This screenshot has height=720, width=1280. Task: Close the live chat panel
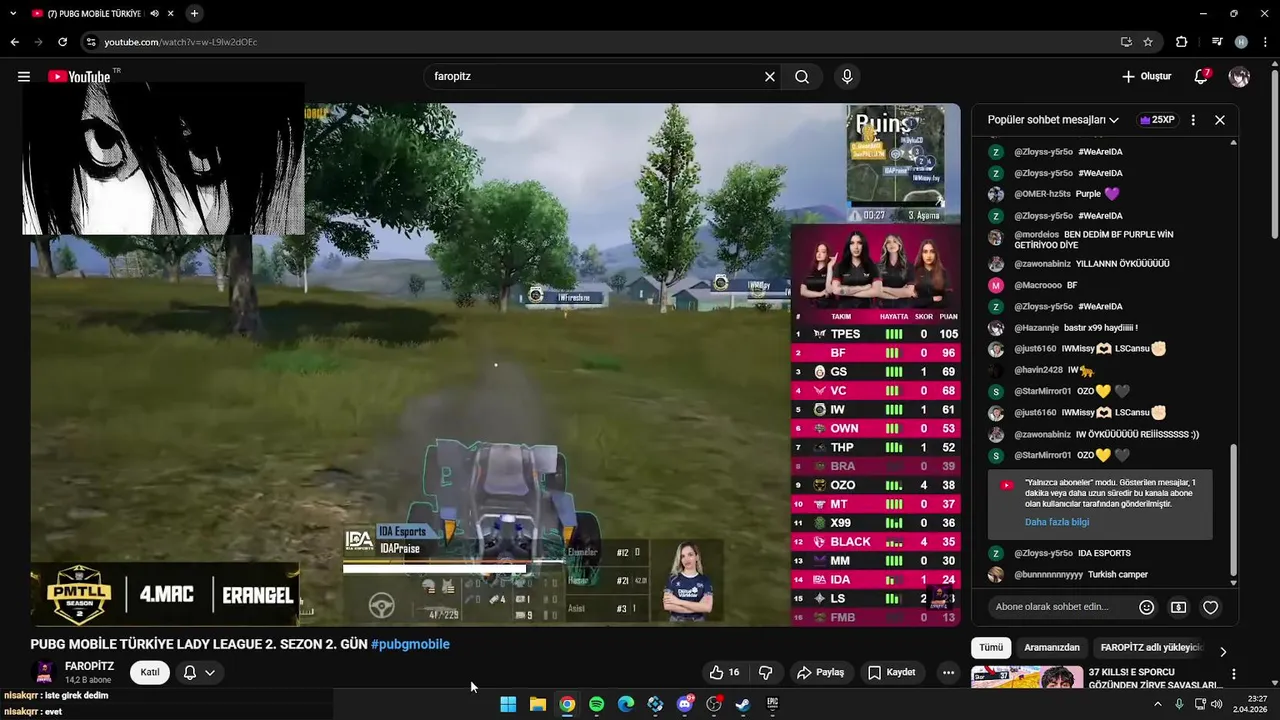pyautogui.click(x=1220, y=120)
